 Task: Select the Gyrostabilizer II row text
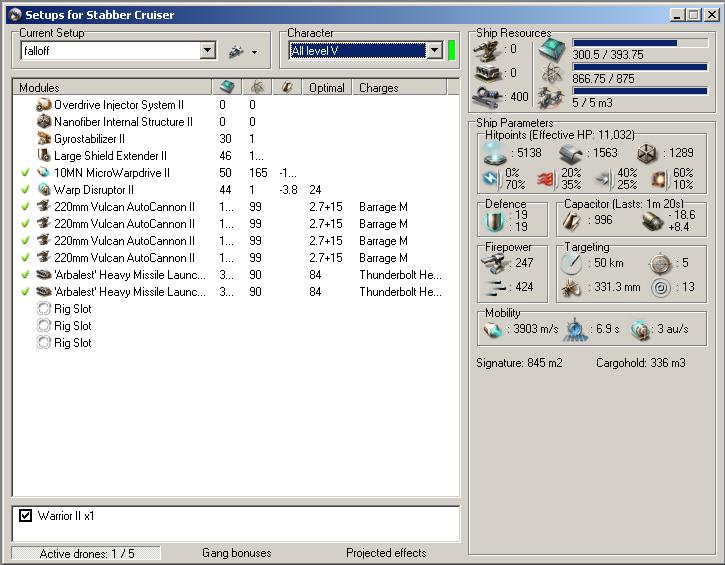(x=89, y=139)
